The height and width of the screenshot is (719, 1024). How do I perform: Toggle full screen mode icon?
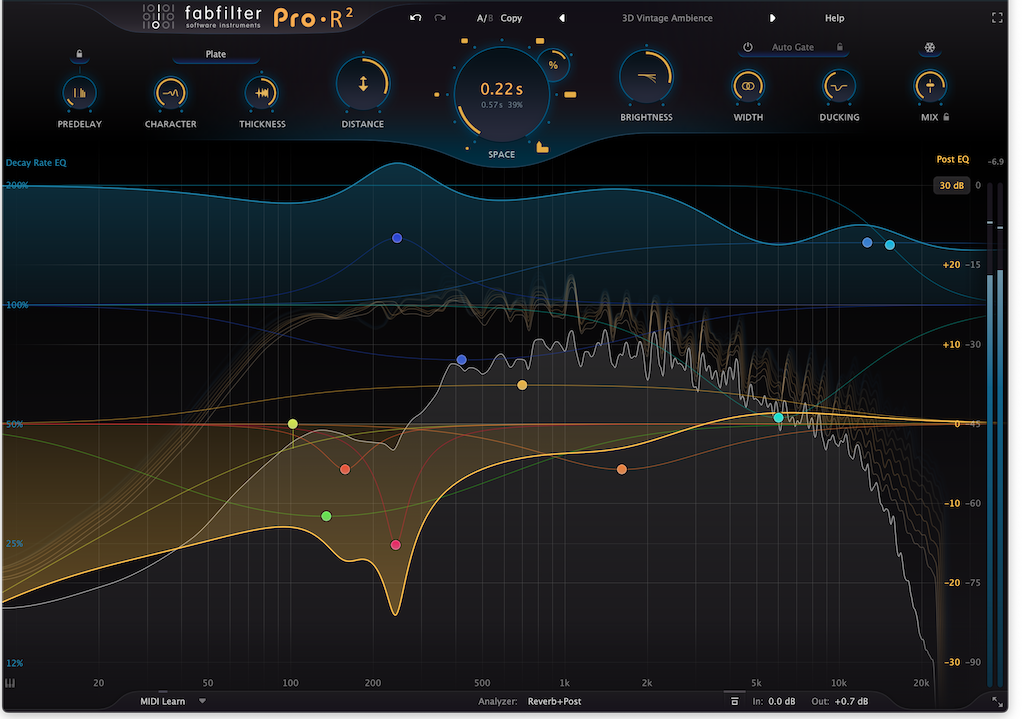click(997, 18)
